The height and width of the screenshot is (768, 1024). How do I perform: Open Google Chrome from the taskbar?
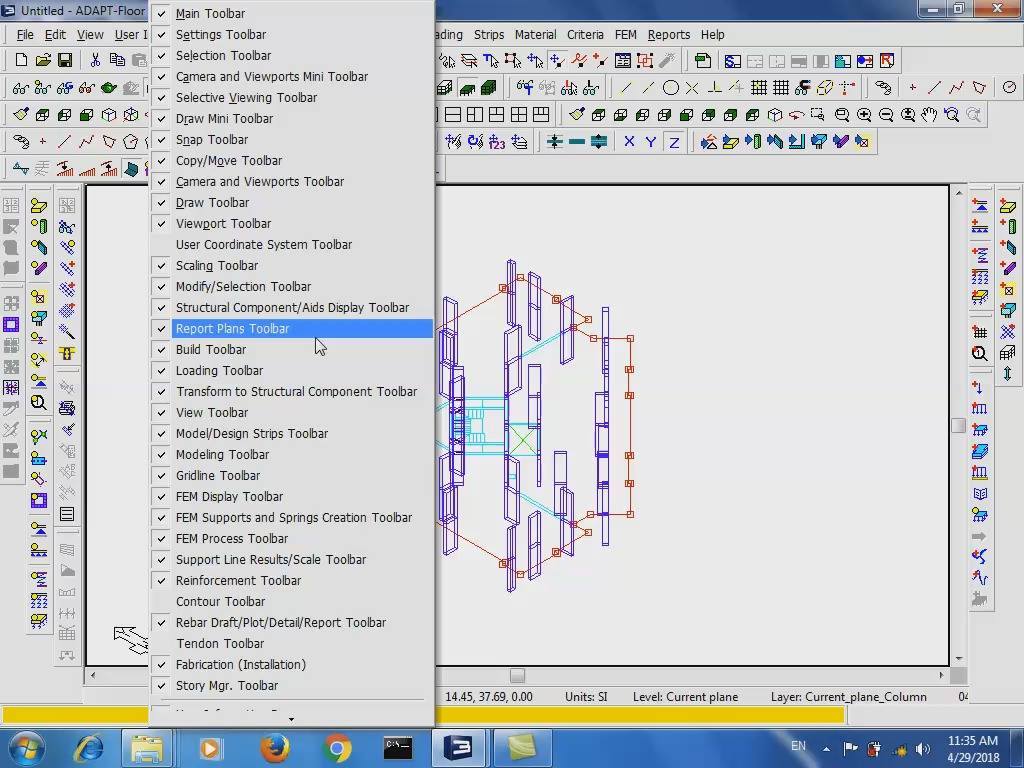point(336,748)
